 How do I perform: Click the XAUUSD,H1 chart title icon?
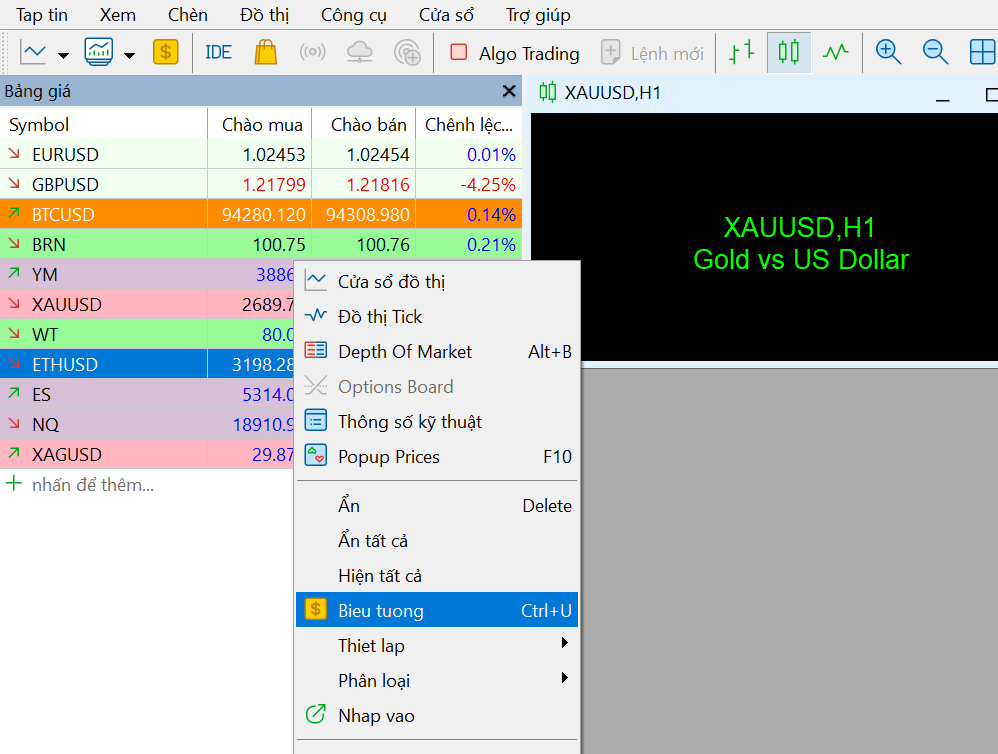point(547,92)
